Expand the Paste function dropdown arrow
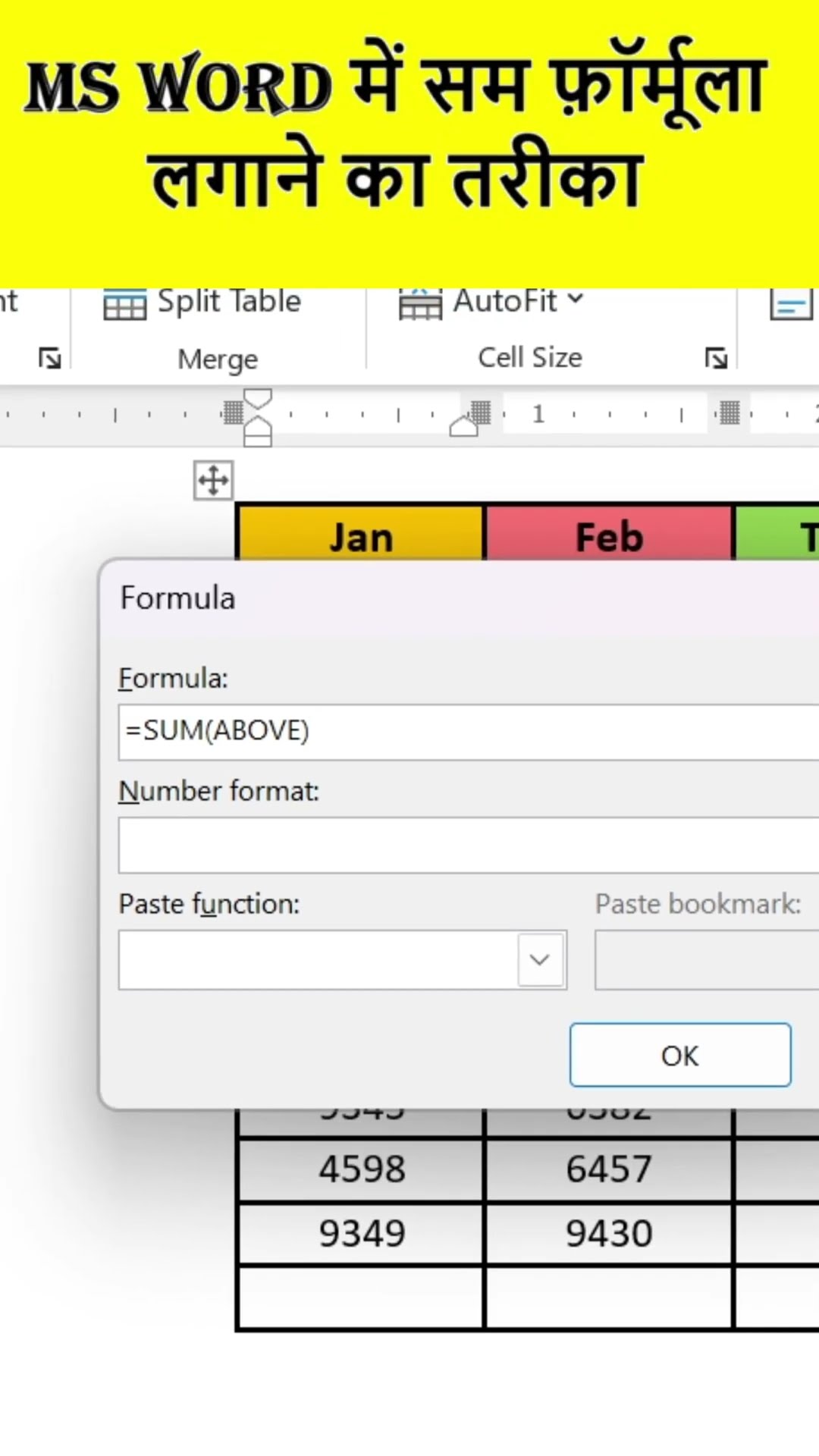 click(x=540, y=960)
